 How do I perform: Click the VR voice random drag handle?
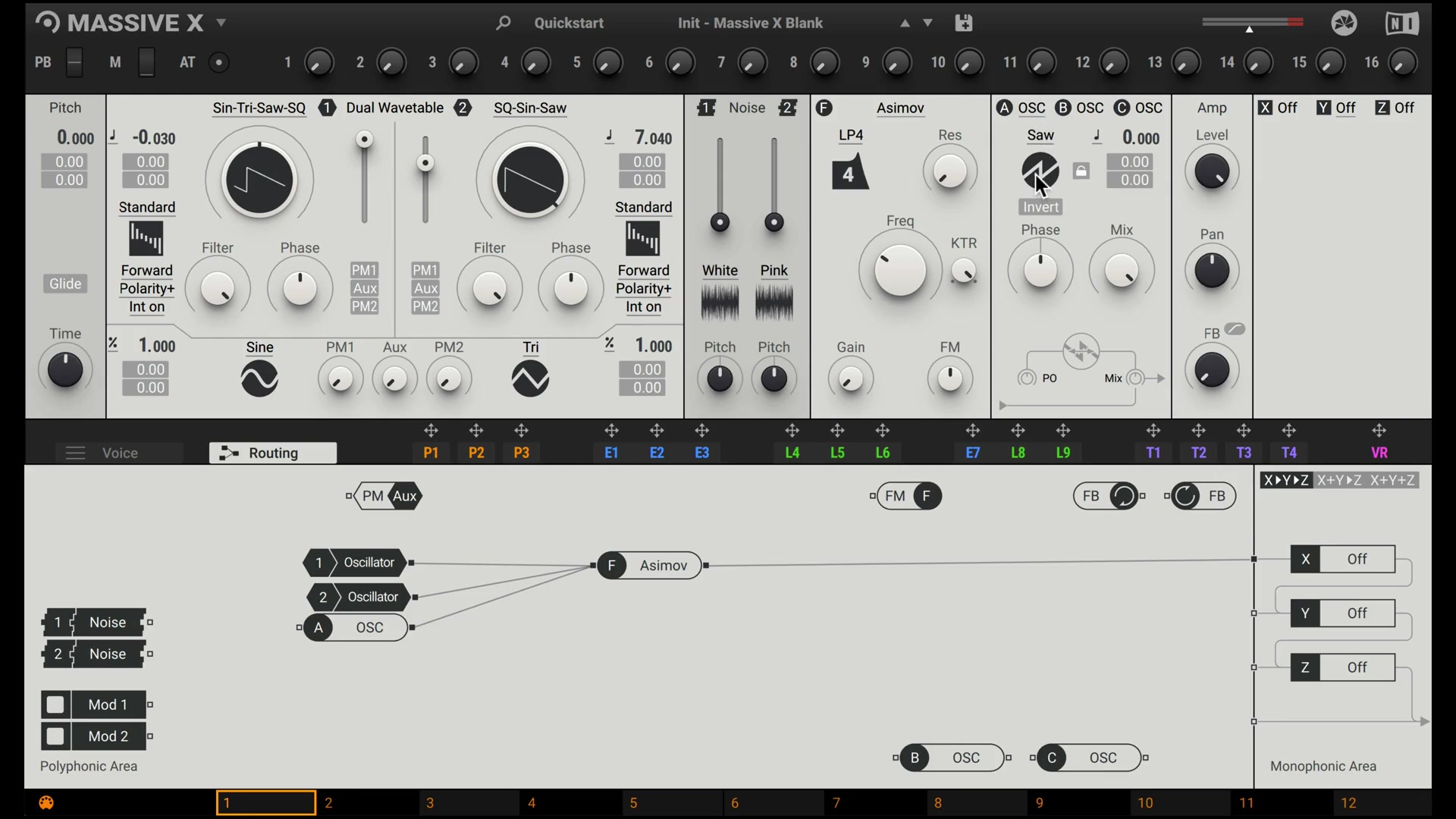(1379, 431)
